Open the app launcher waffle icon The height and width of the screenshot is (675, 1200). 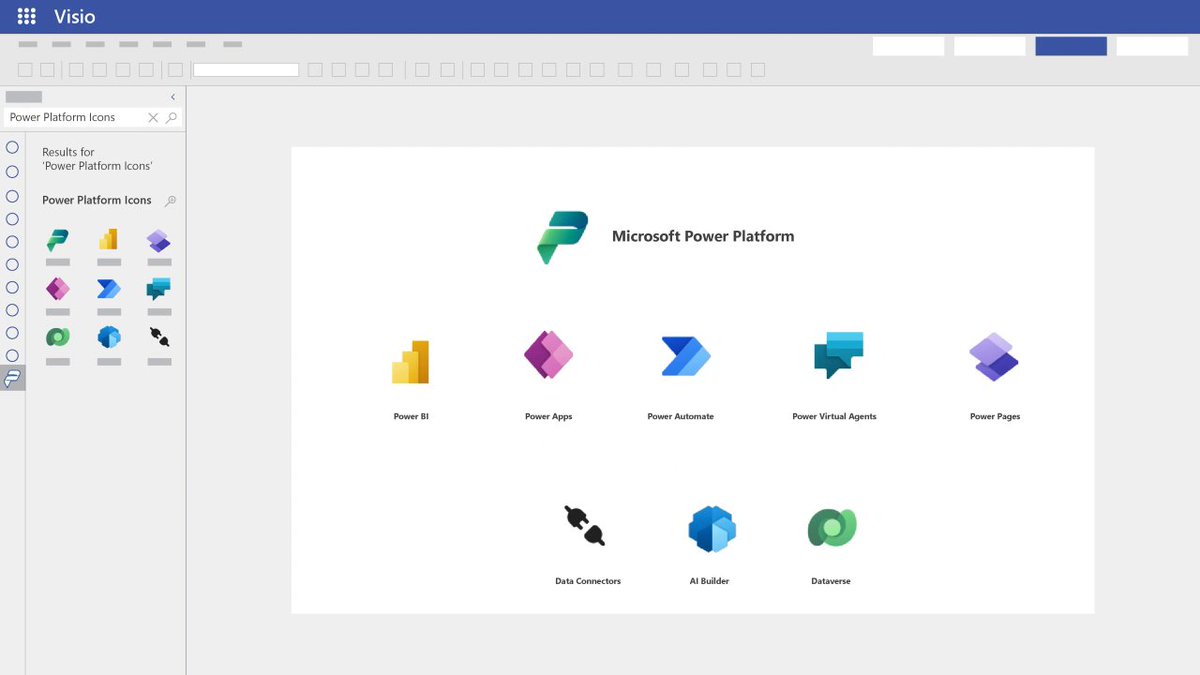pos(27,17)
